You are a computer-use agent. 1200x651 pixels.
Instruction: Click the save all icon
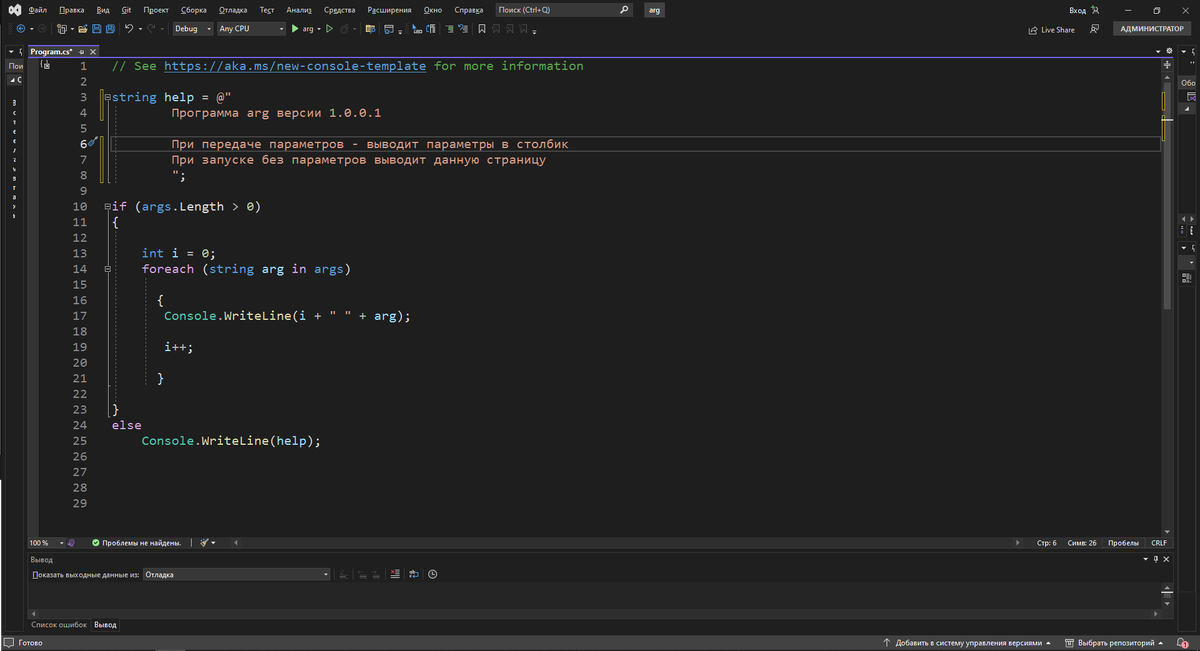110,29
